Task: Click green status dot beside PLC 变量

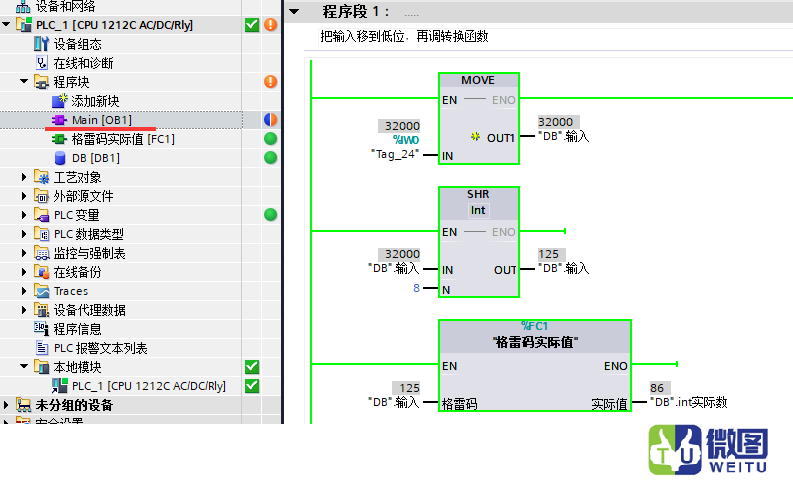Action: [271, 215]
